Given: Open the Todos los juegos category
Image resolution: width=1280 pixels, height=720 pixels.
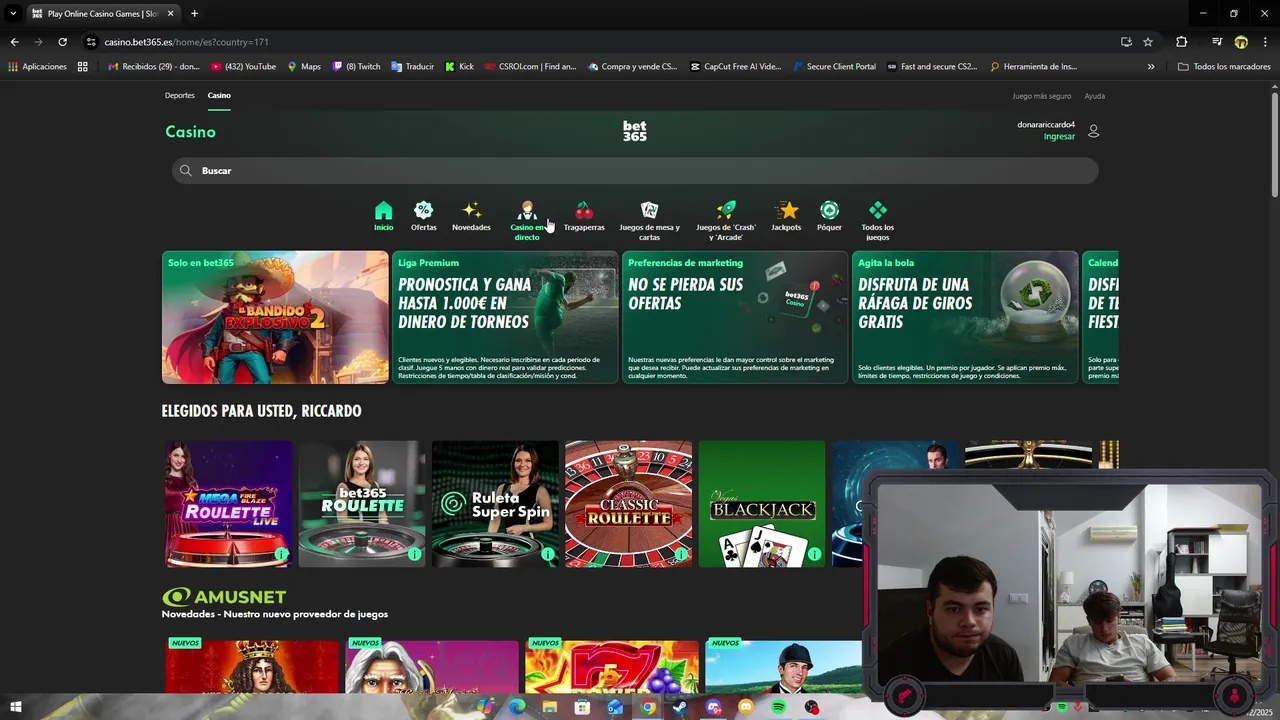Looking at the screenshot, I should pyautogui.click(x=878, y=220).
